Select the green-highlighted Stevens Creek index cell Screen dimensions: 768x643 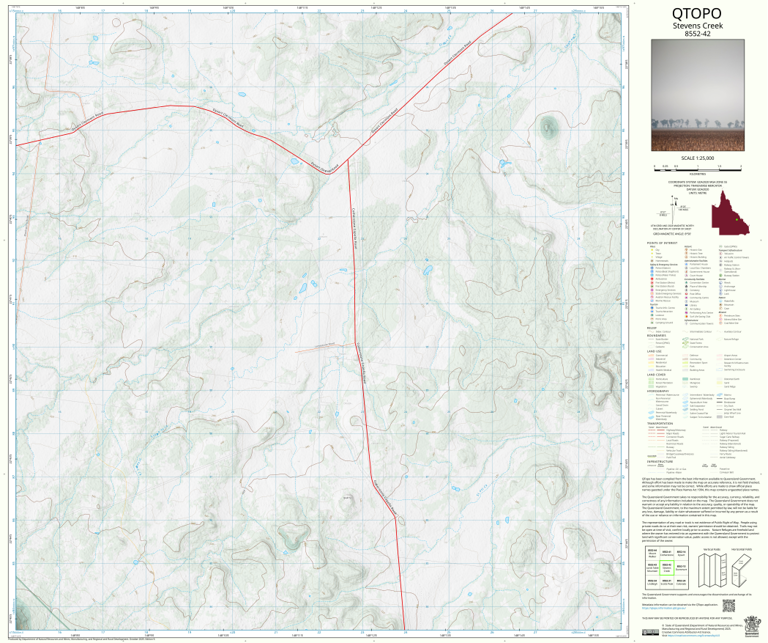[x=666, y=568]
